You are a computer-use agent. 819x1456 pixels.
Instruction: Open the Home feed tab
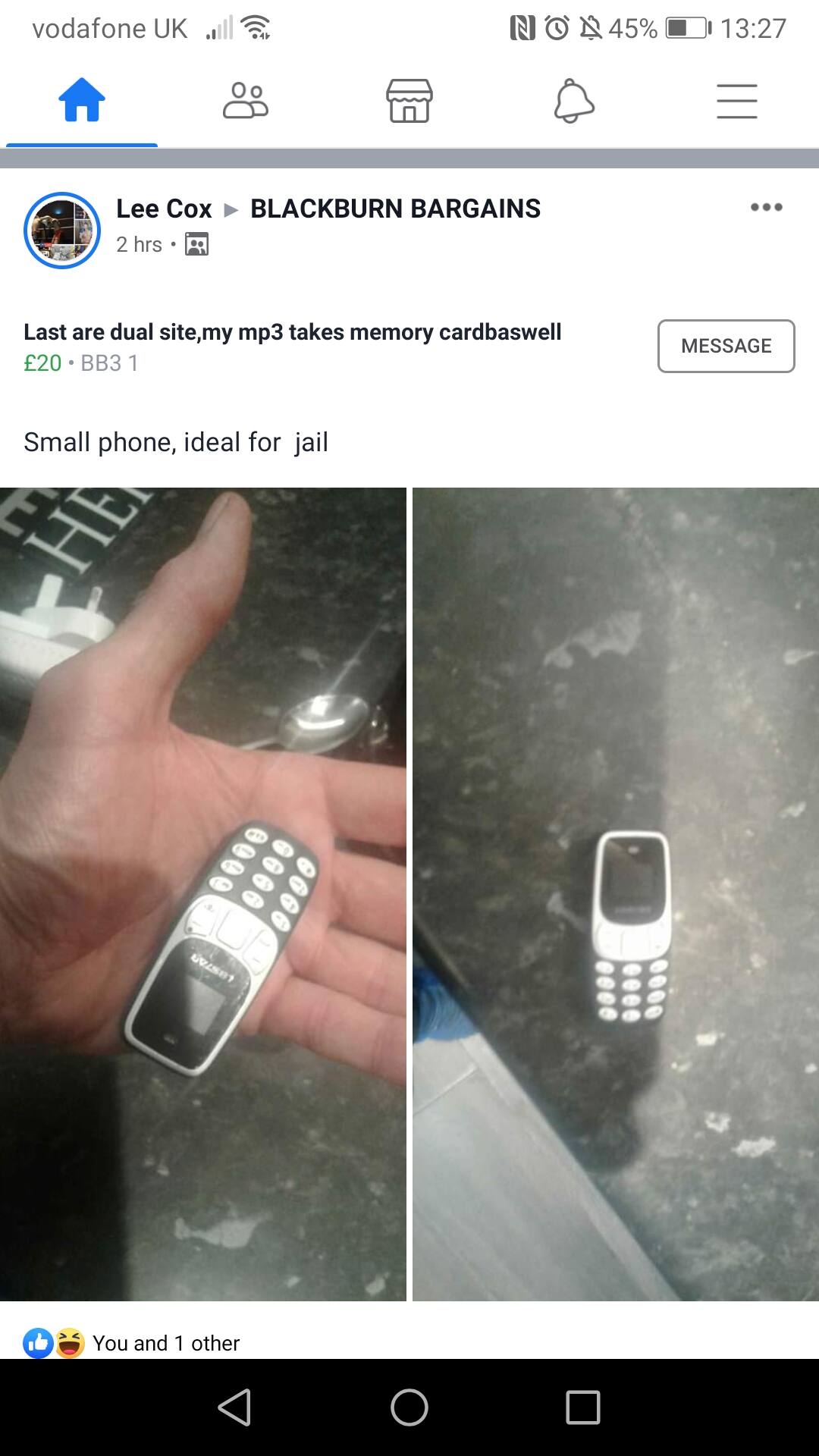click(82, 100)
